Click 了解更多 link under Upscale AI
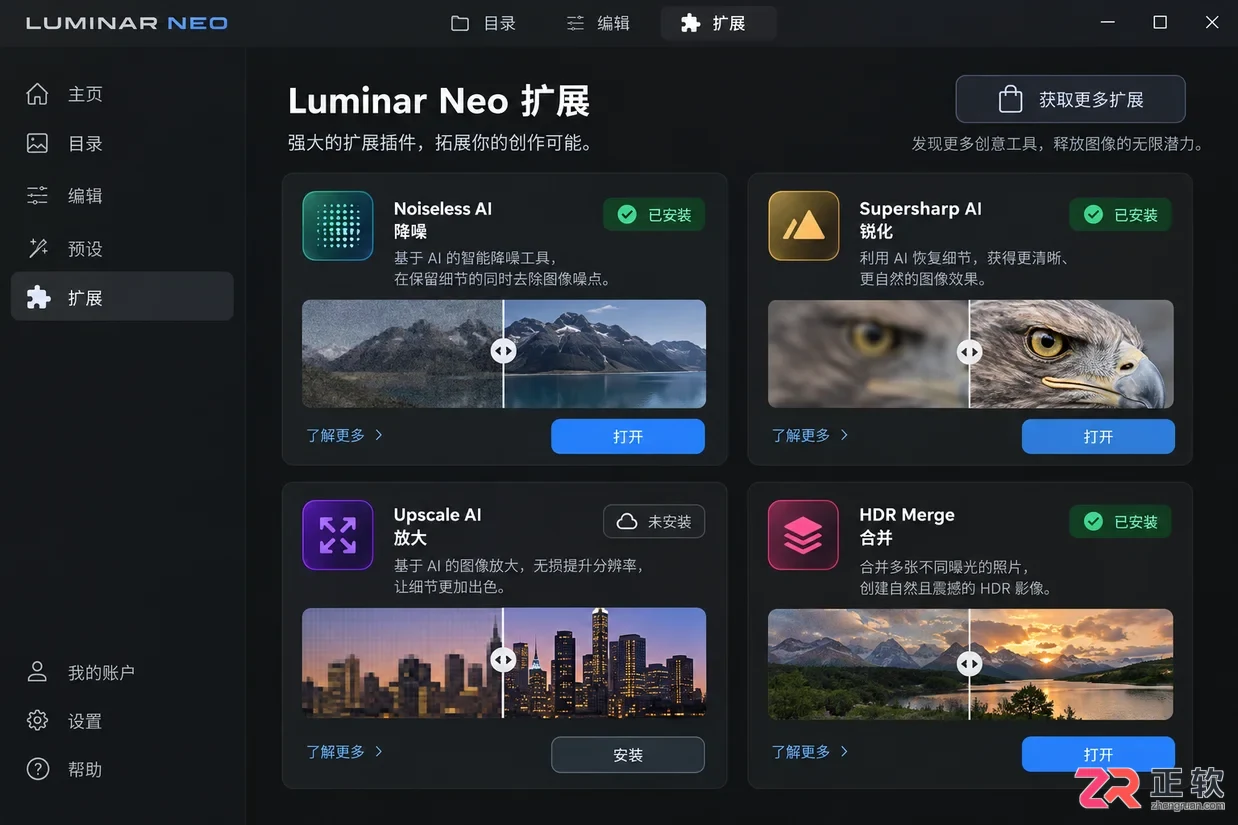The width and height of the screenshot is (1238, 825). coord(345,751)
